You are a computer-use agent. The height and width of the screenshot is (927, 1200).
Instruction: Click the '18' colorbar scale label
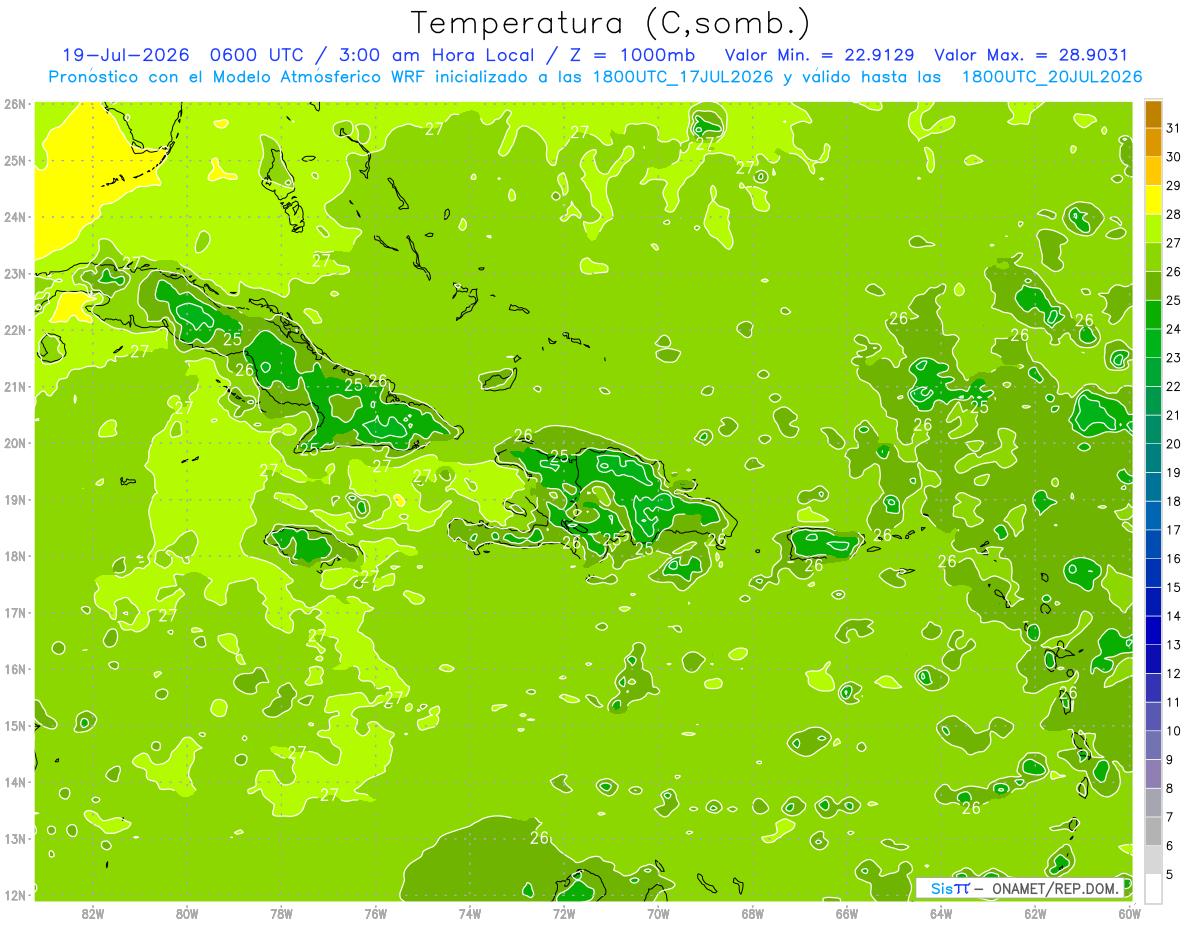tap(1173, 502)
